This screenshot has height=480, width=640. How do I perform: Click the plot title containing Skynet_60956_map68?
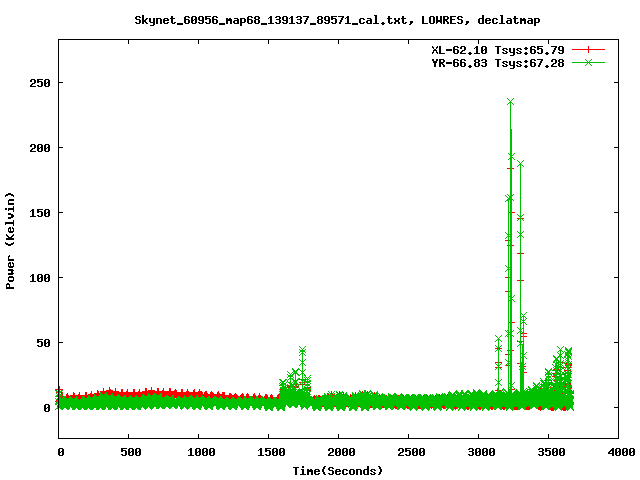coord(320,19)
